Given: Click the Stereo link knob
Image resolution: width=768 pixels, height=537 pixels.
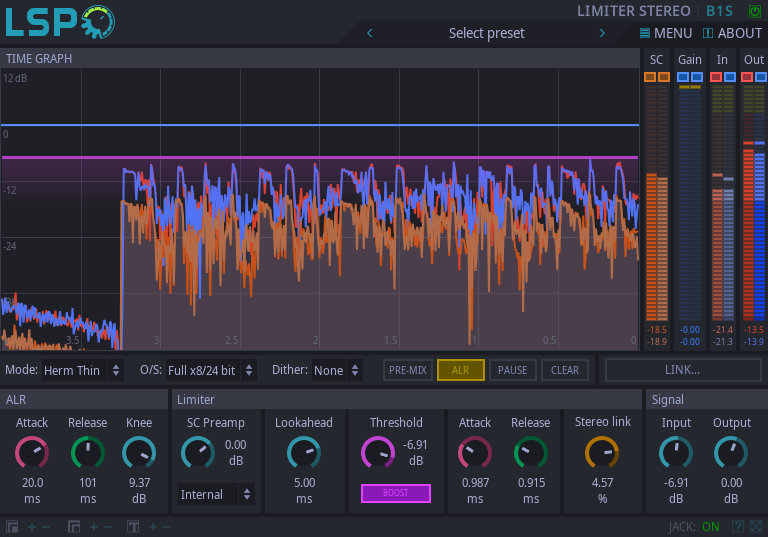Looking at the screenshot, I should pos(601,454).
